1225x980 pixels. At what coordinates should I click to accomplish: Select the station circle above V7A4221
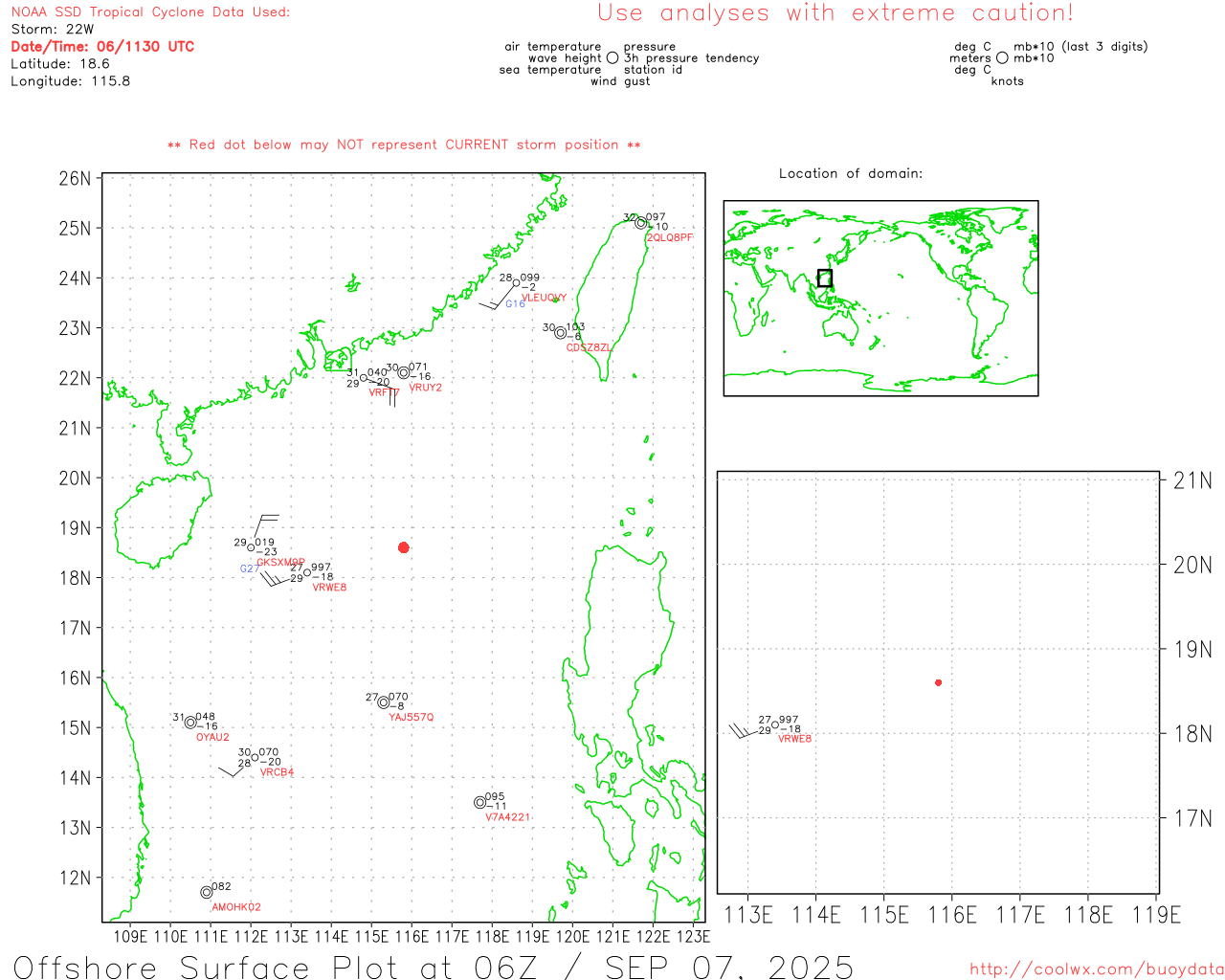480,802
